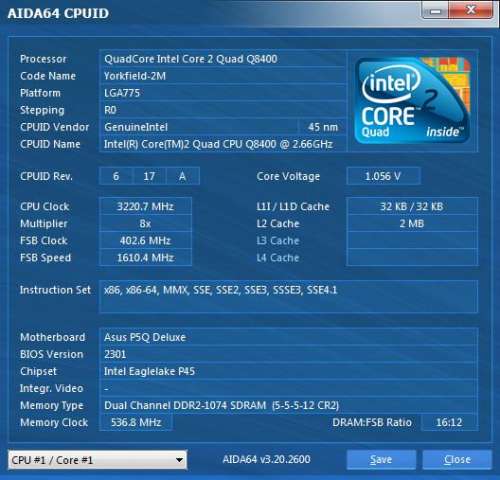Click the 45 nm process value
The height and width of the screenshot is (480, 500).
[323, 127]
